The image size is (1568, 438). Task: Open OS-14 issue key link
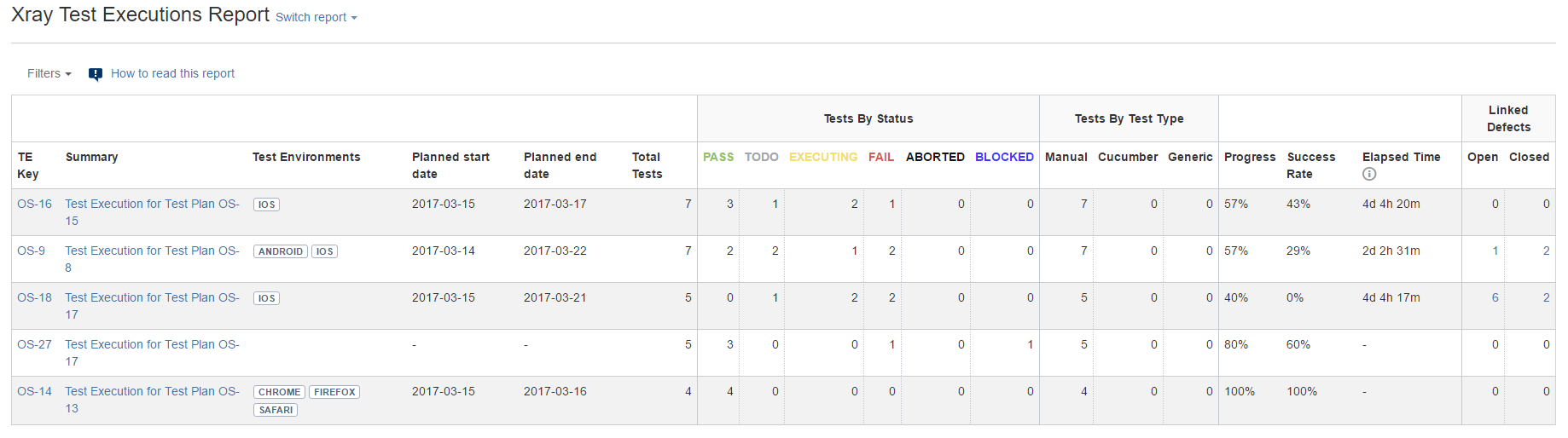pyautogui.click(x=34, y=391)
